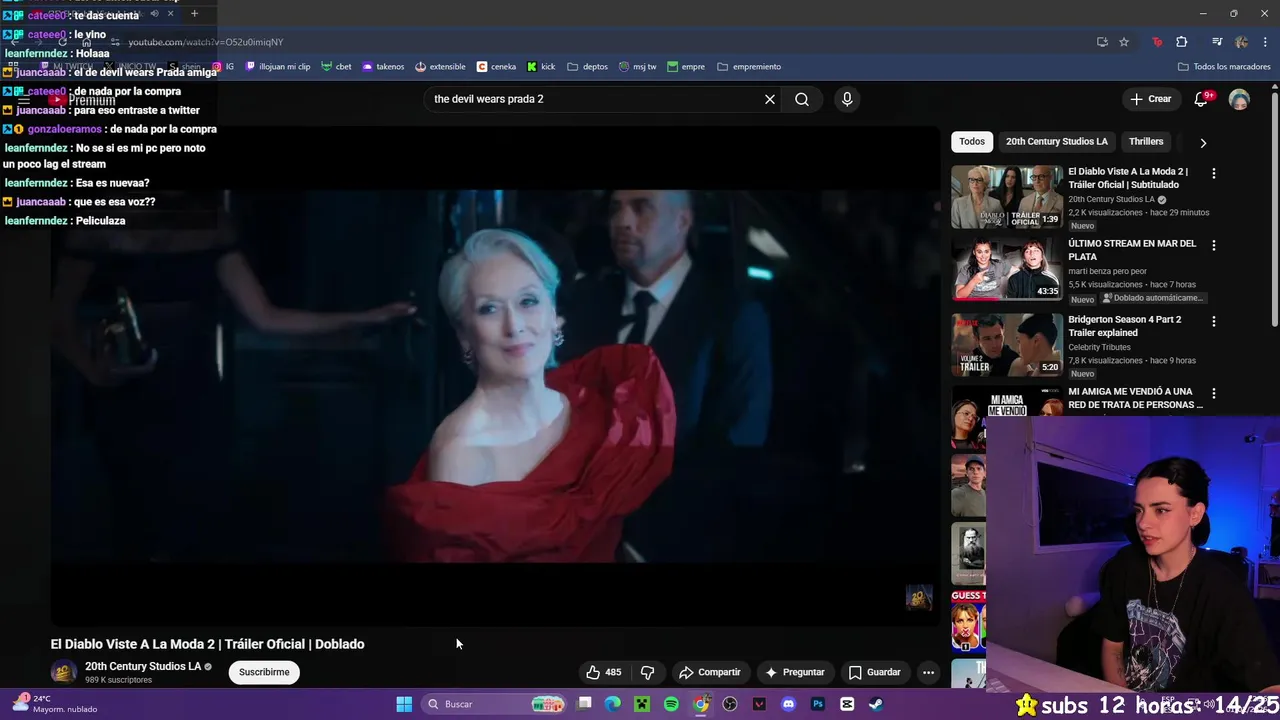Open Photoshop from taskbar
Viewport: 1280px width, 720px height.
click(818, 704)
